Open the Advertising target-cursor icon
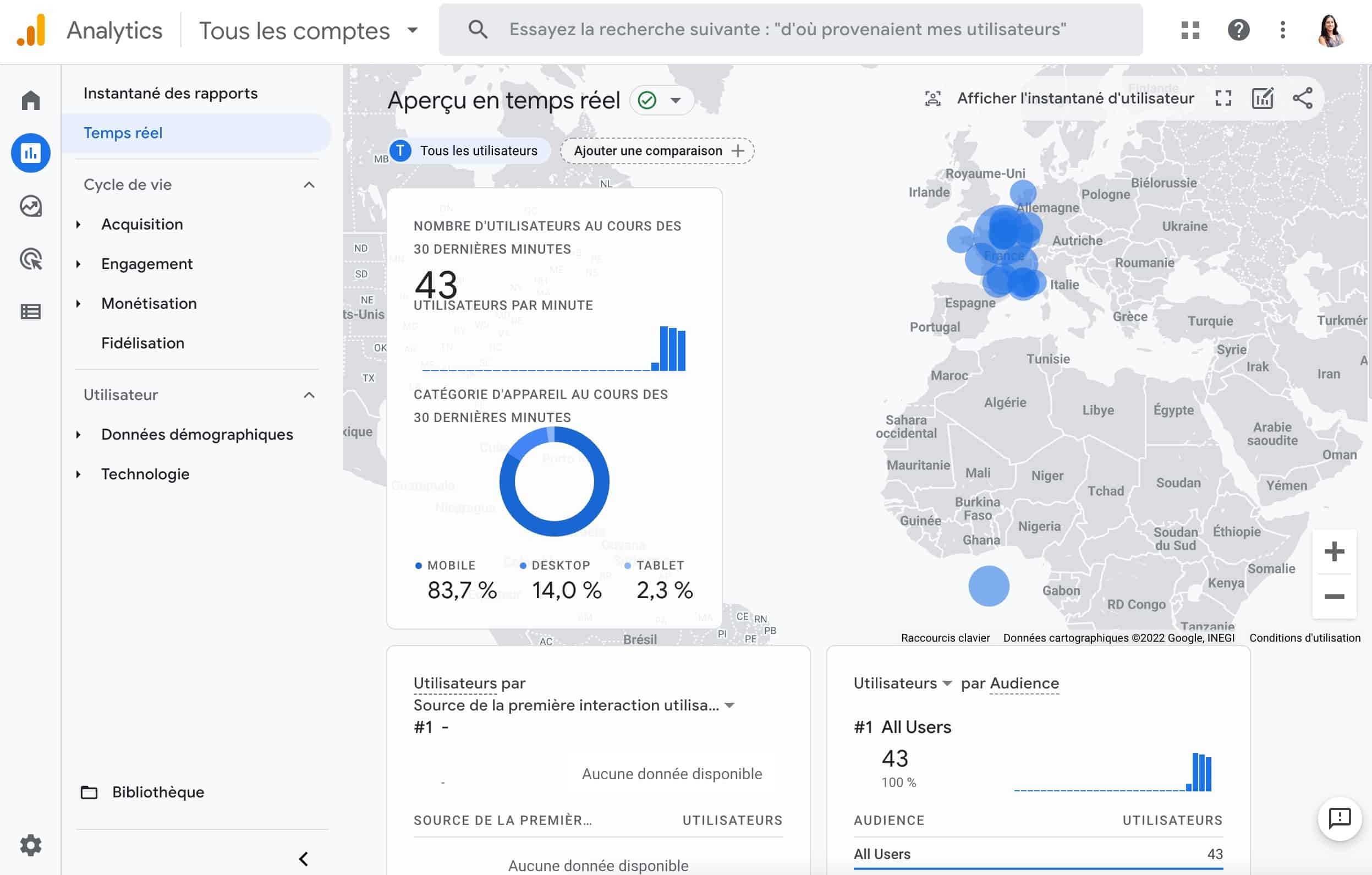Screen dimensions: 1372x875 (x=30, y=259)
